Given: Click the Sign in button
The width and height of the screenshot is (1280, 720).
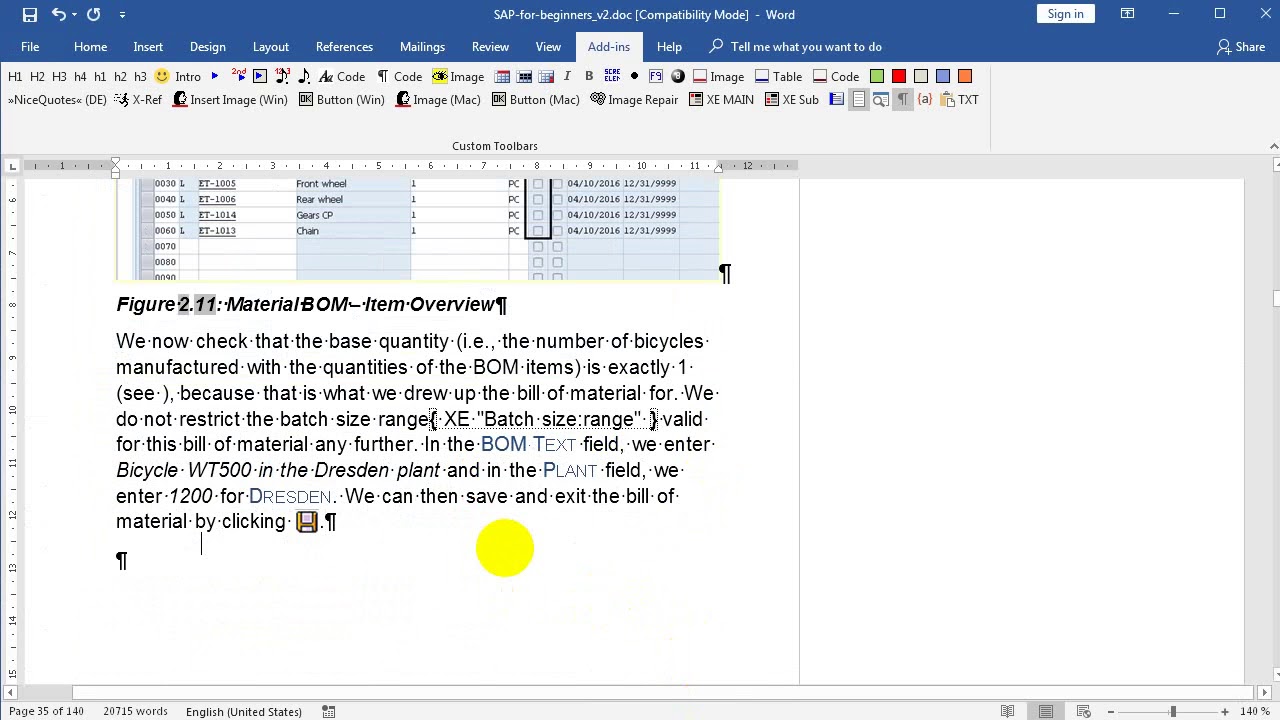Looking at the screenshot, I should tap(1065, 14).
